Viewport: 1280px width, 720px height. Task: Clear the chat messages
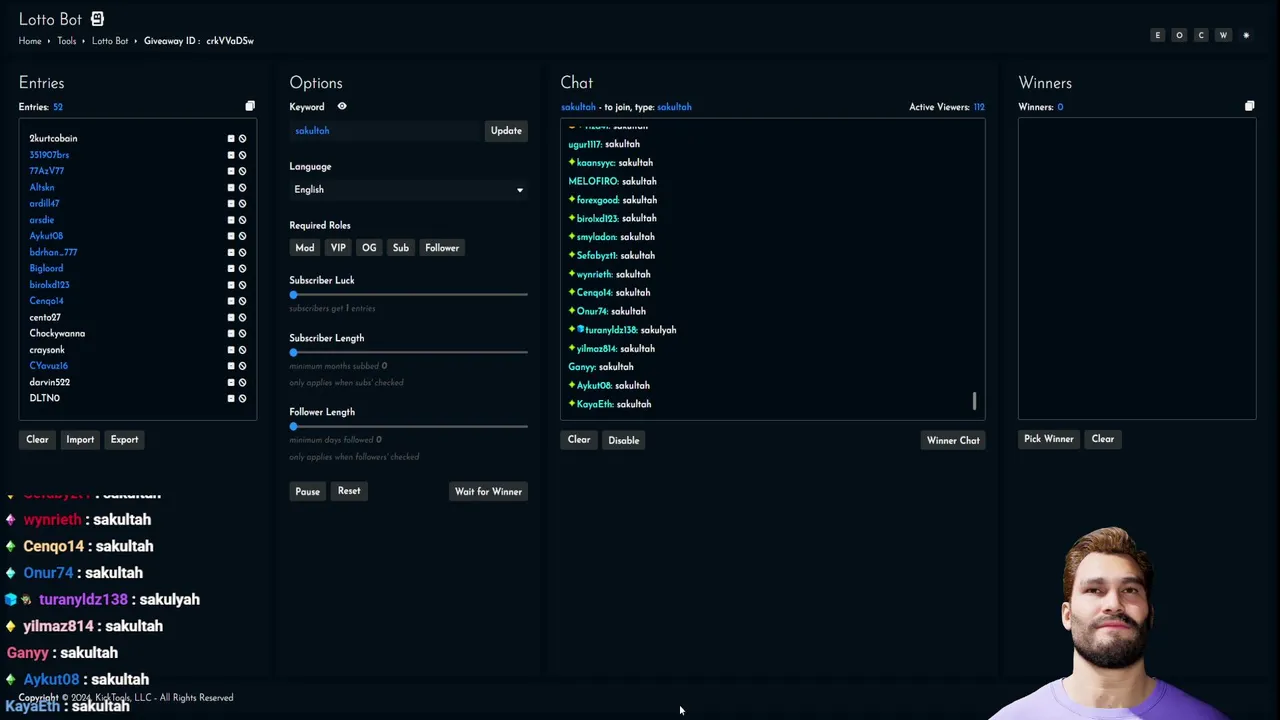(x=579, y=440)
